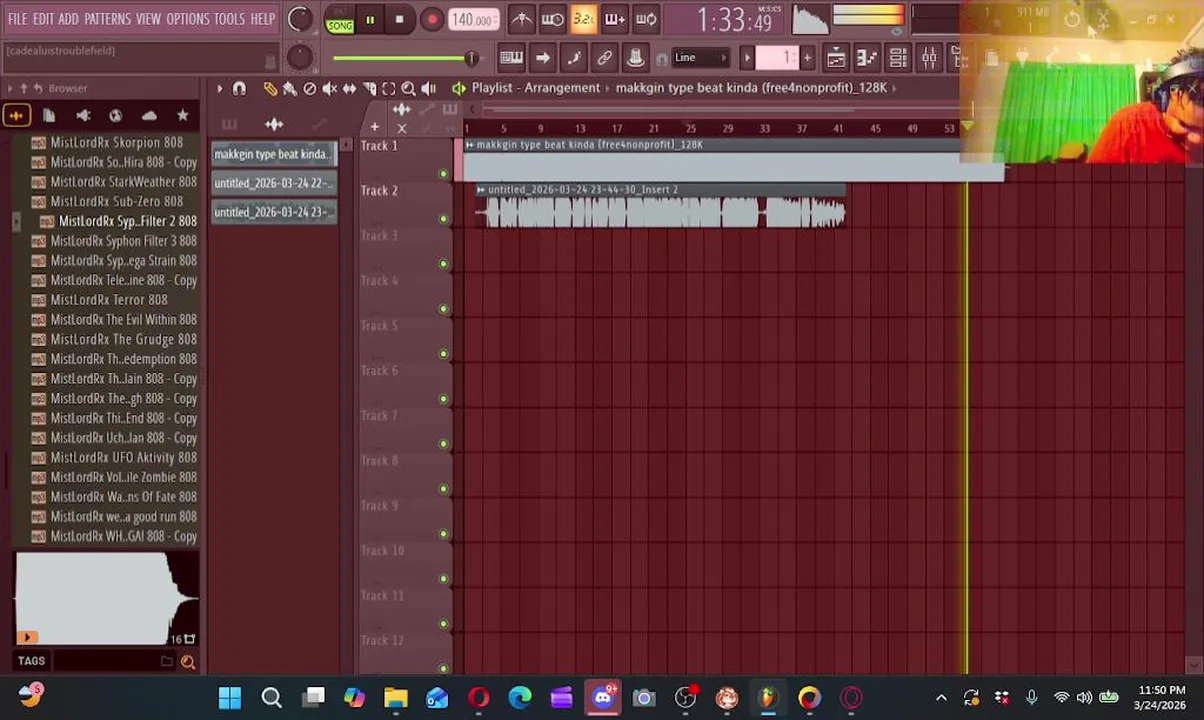Open the multilink knob controller icon
This screenshot has height=720, width=1204.
[636, 58]
